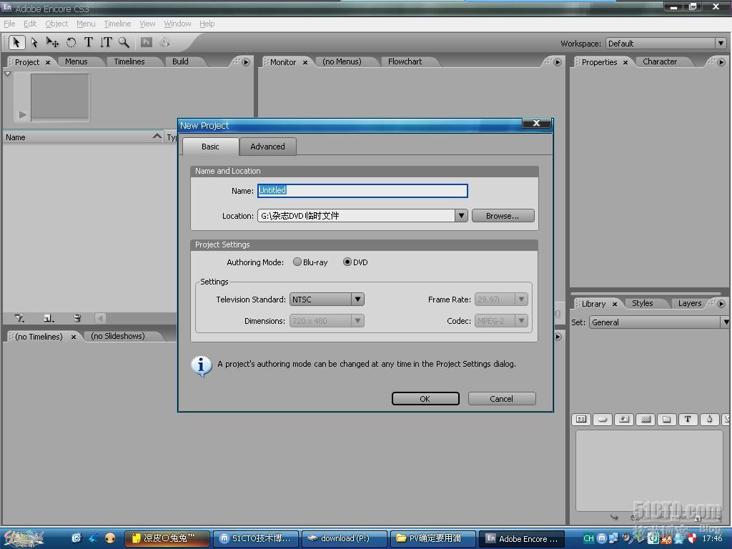The height and width of the screenshot is (549, 732).
Task: Switch to Advanced tab in New Project
Action: click(267, 147)
